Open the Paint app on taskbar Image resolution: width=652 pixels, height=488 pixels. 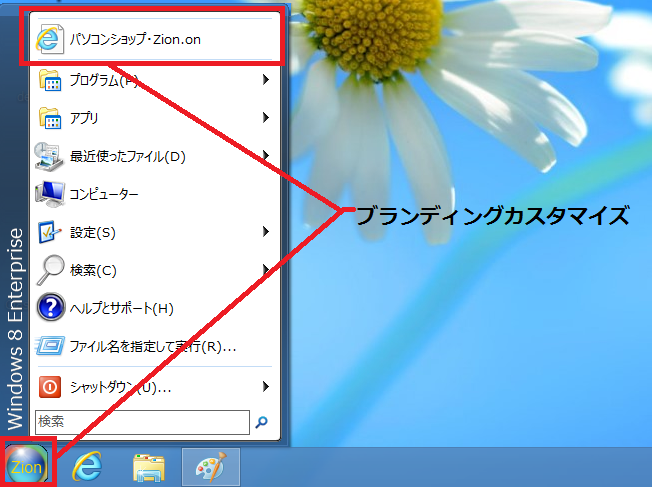coord(209,466)
